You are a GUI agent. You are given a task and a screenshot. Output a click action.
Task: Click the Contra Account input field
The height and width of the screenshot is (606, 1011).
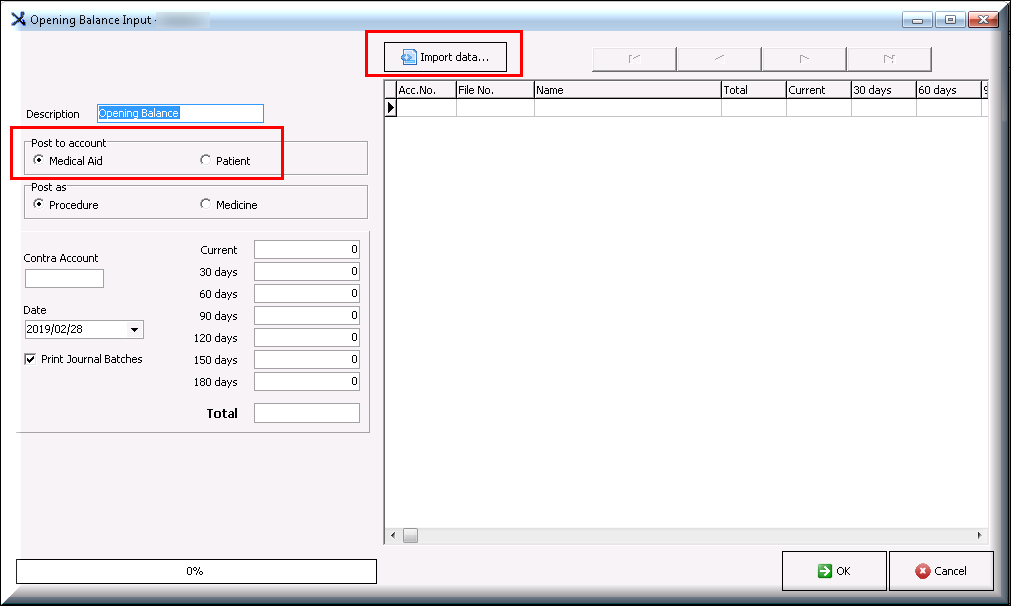pos(64,279)
